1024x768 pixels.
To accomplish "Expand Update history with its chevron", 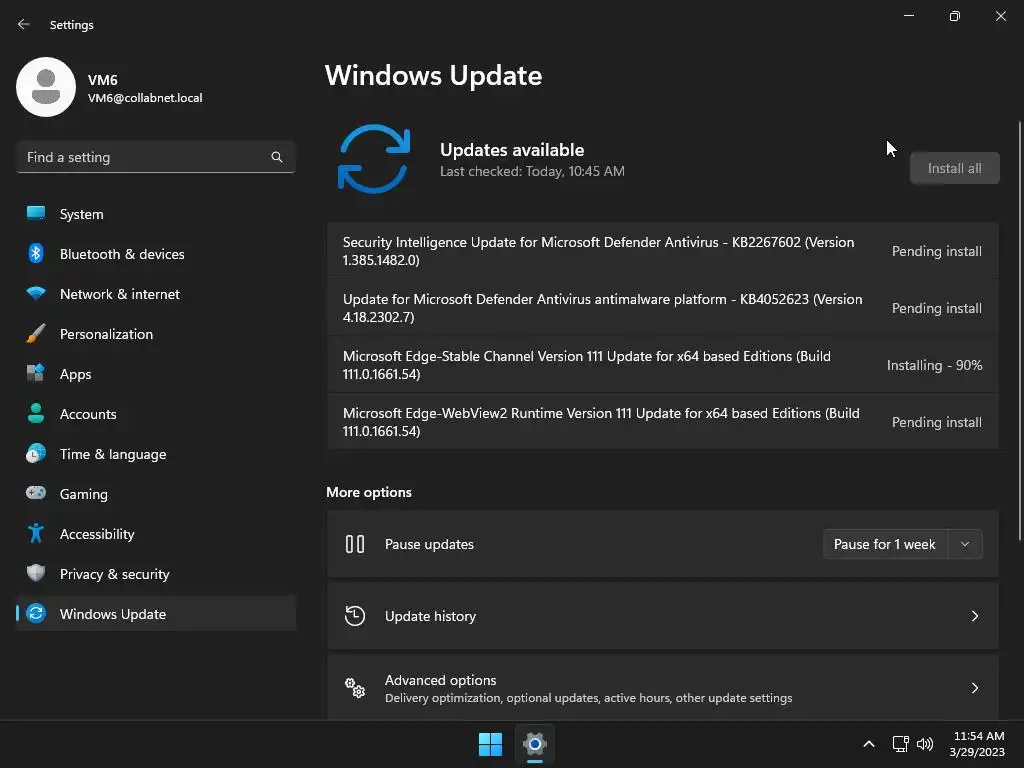I will point(974,616).
